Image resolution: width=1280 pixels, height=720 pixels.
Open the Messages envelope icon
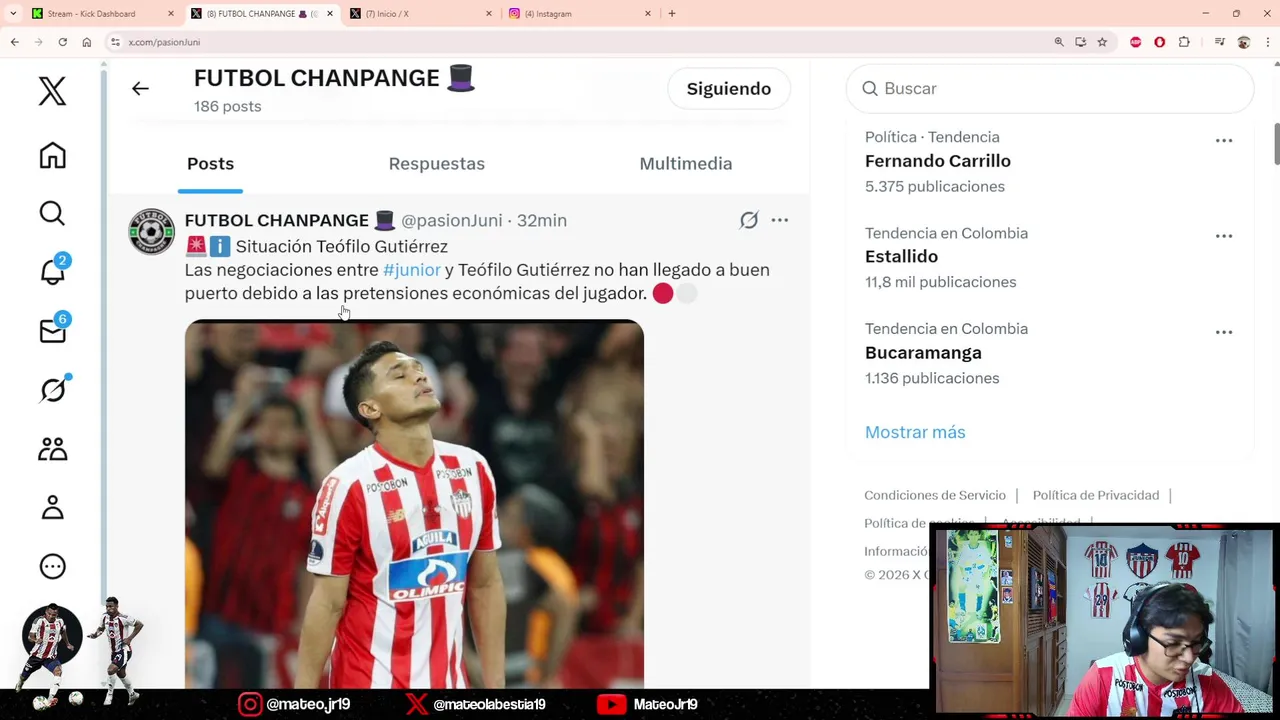pos(52,331)
